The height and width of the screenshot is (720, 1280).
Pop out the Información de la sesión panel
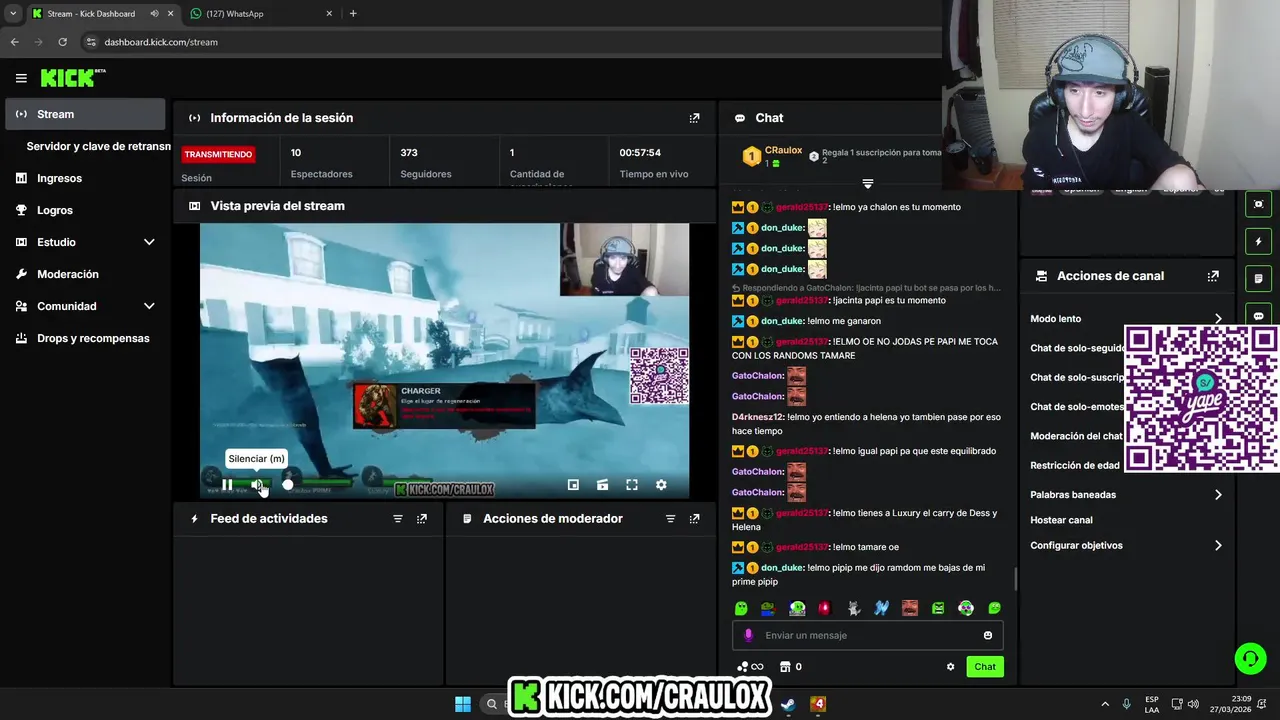[x=694, y=118]
